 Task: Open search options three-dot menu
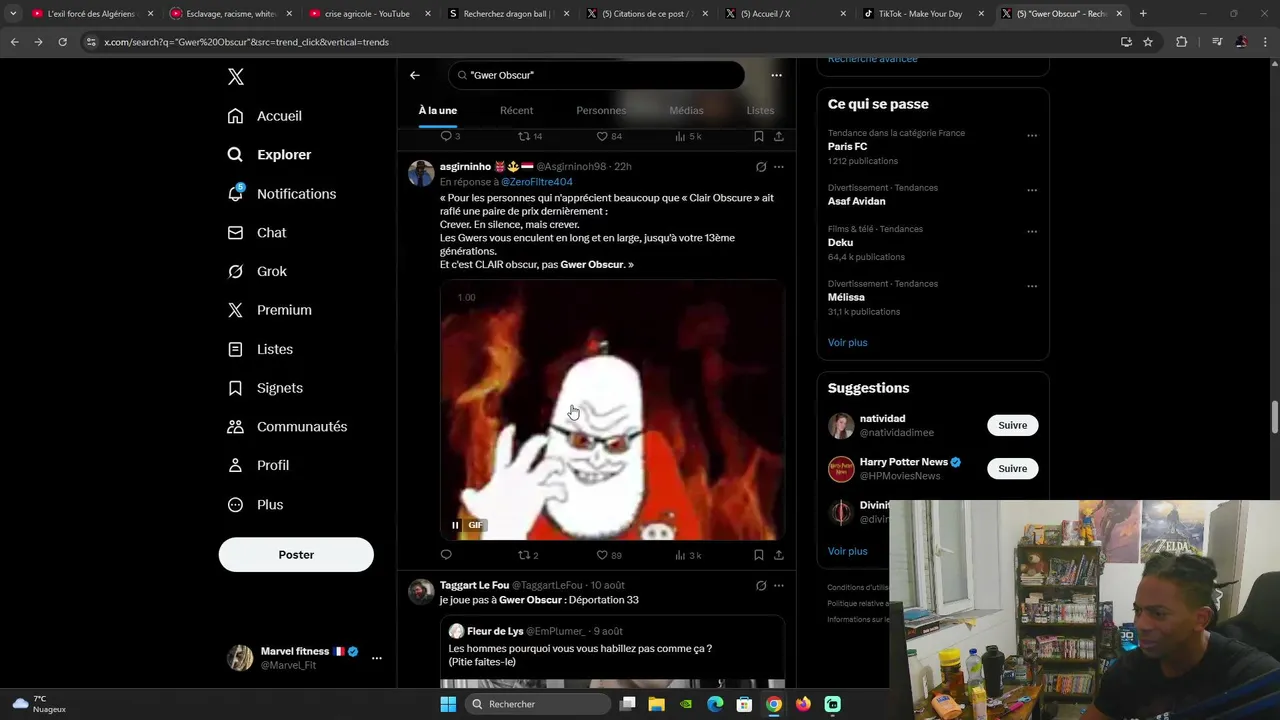(x=776, y=75)
